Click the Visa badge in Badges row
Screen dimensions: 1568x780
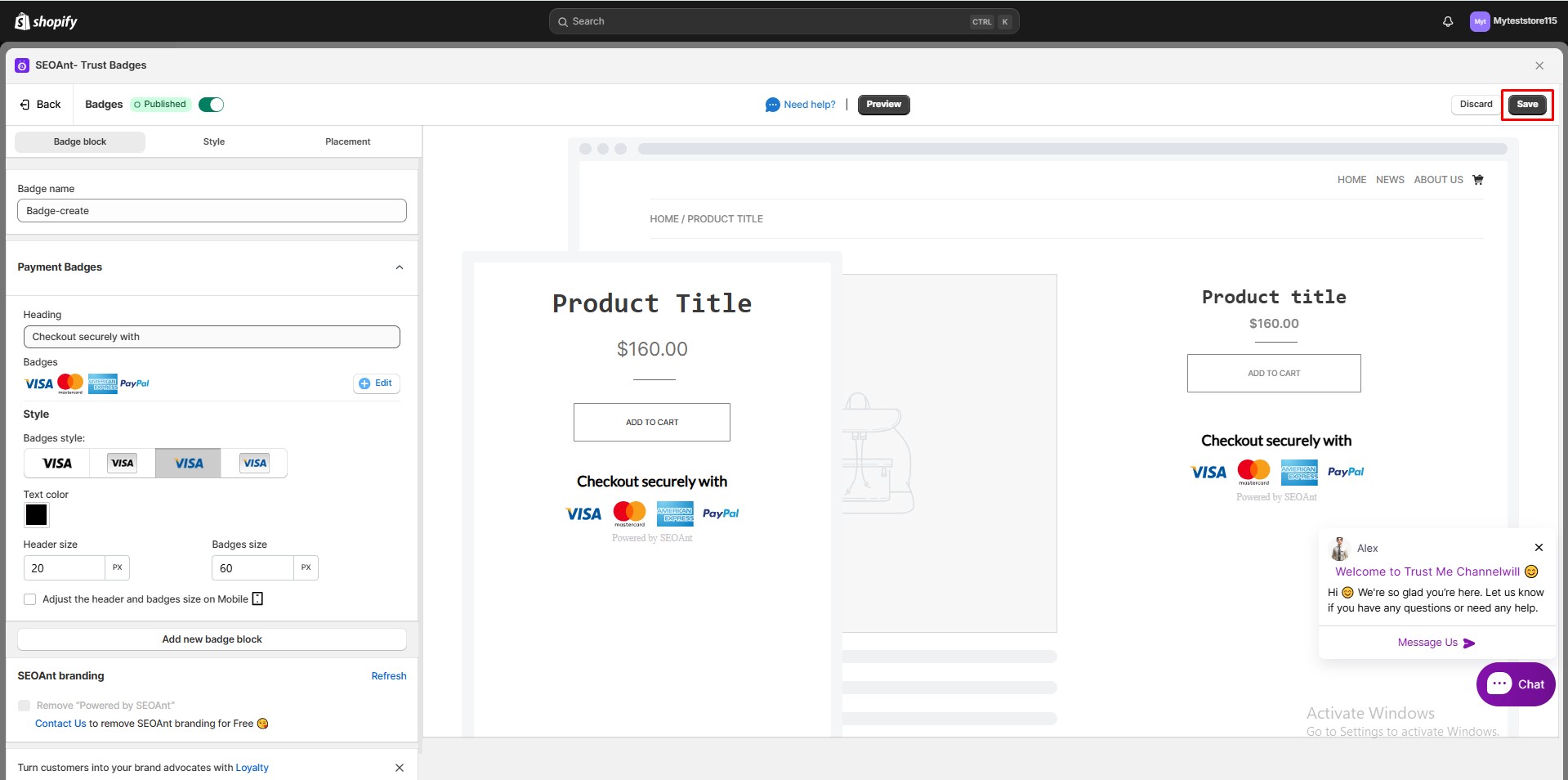click(39, 383)
